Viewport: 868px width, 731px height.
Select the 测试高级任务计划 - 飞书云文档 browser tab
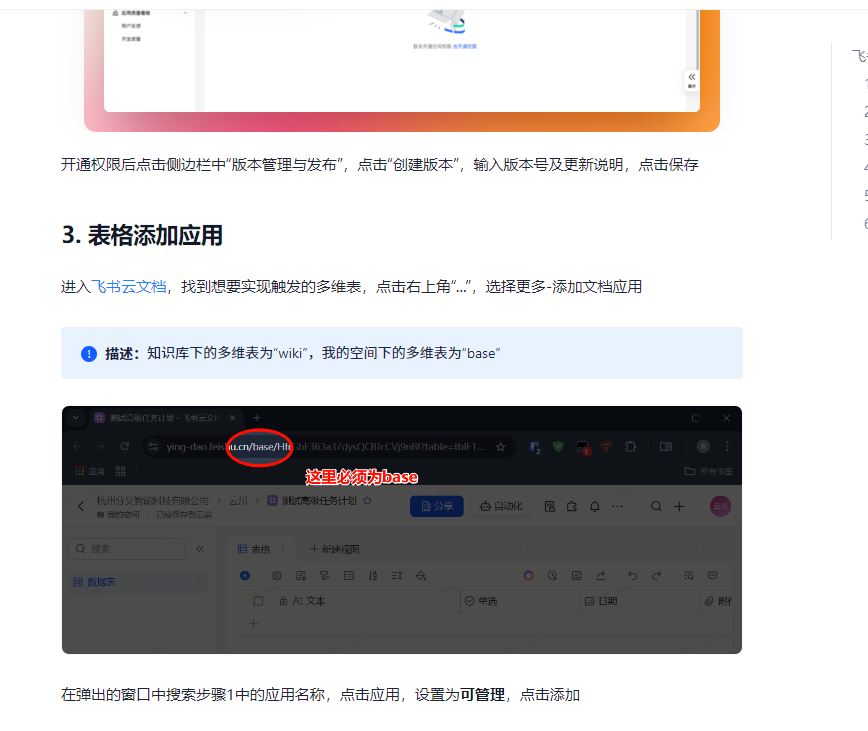pos(165,418)
